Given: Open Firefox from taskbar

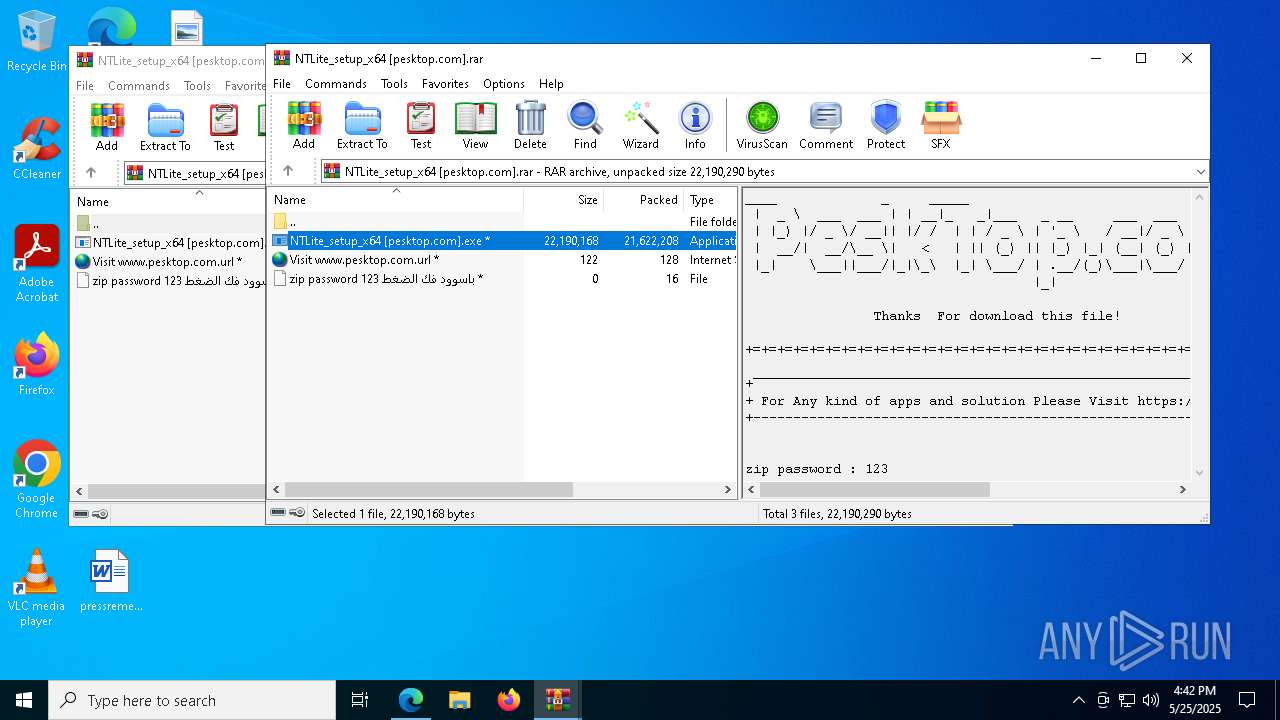Looking at the screenshot, I should (x=508, y=700).
